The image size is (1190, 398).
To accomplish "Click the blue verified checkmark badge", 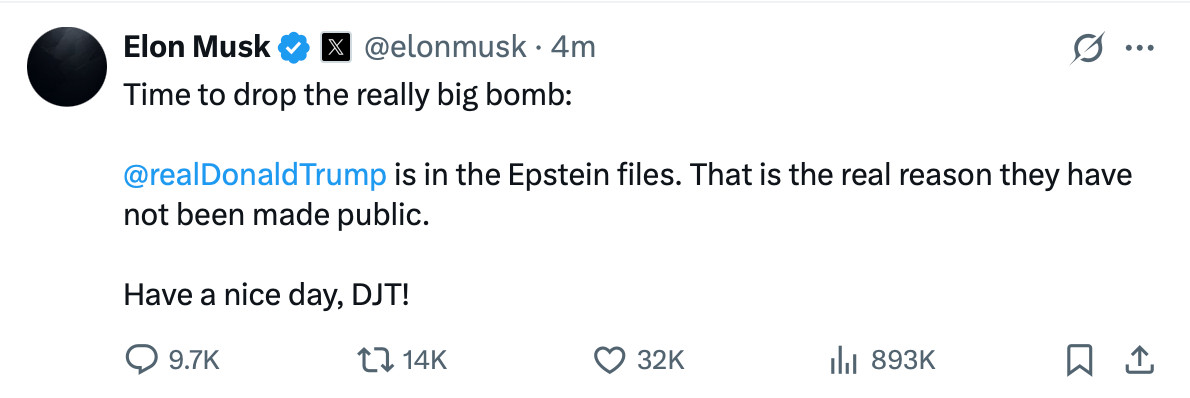I will pyautogui.click(x=295, y=48).
